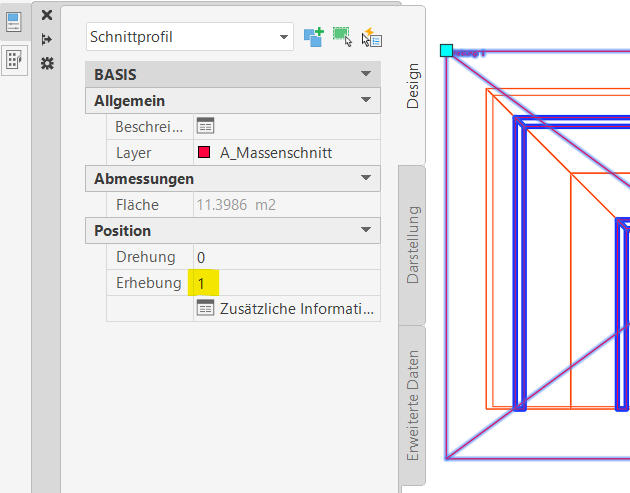Click the Erhebung value field
This screenshot has width=630, height=493.
point(285,283)
